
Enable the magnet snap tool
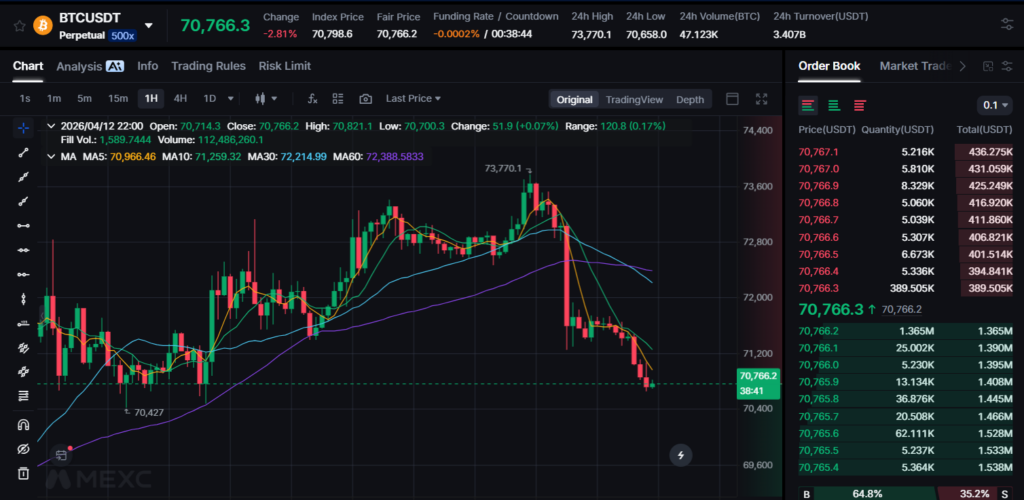[23, 424]
